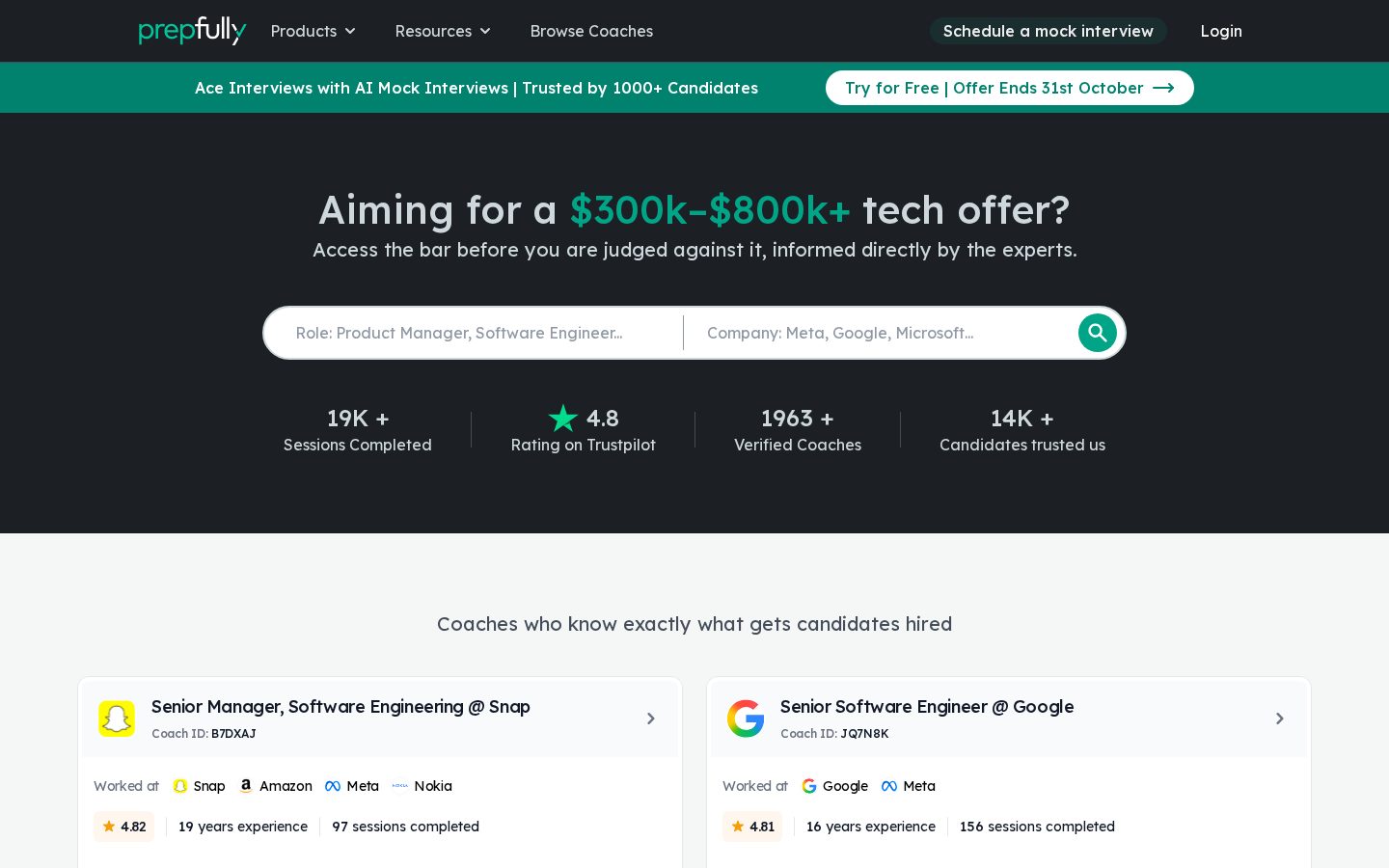Click the Trustpilot green star icon

click(562, 418)
